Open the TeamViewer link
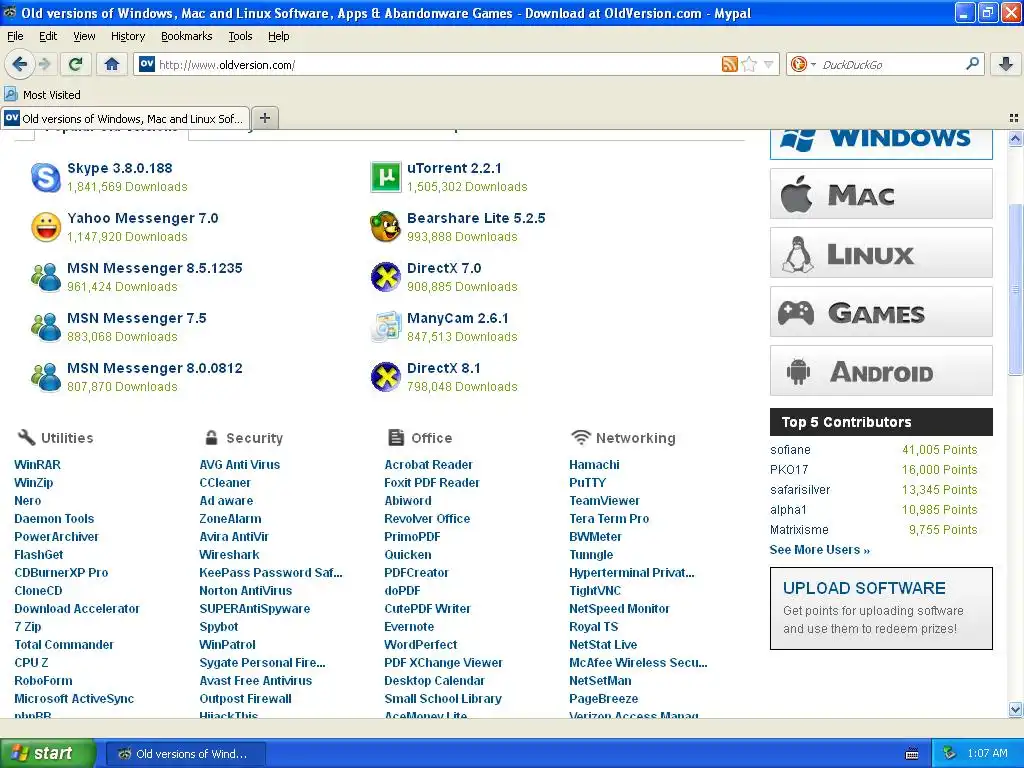Image resolution: width=1024 pixels, height=768 pixels. [604, 500]
